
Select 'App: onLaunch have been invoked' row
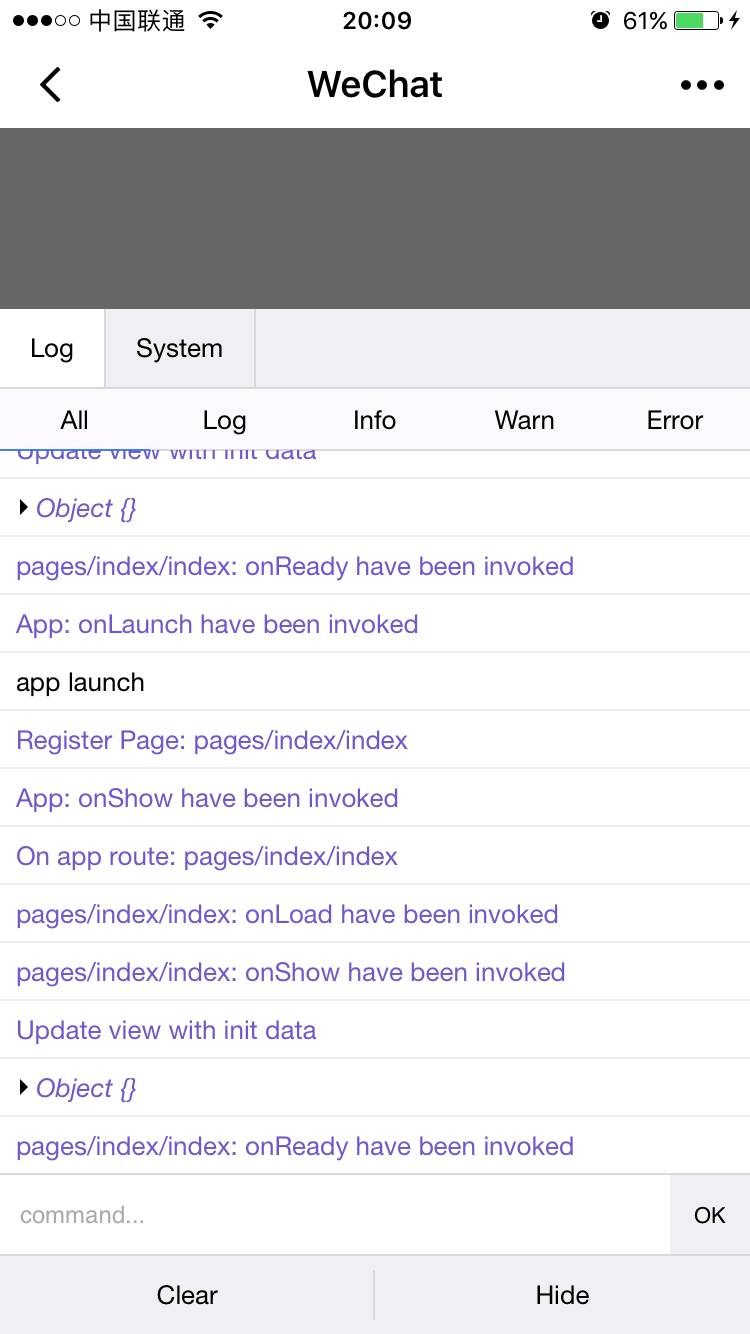tap(375, 624)
